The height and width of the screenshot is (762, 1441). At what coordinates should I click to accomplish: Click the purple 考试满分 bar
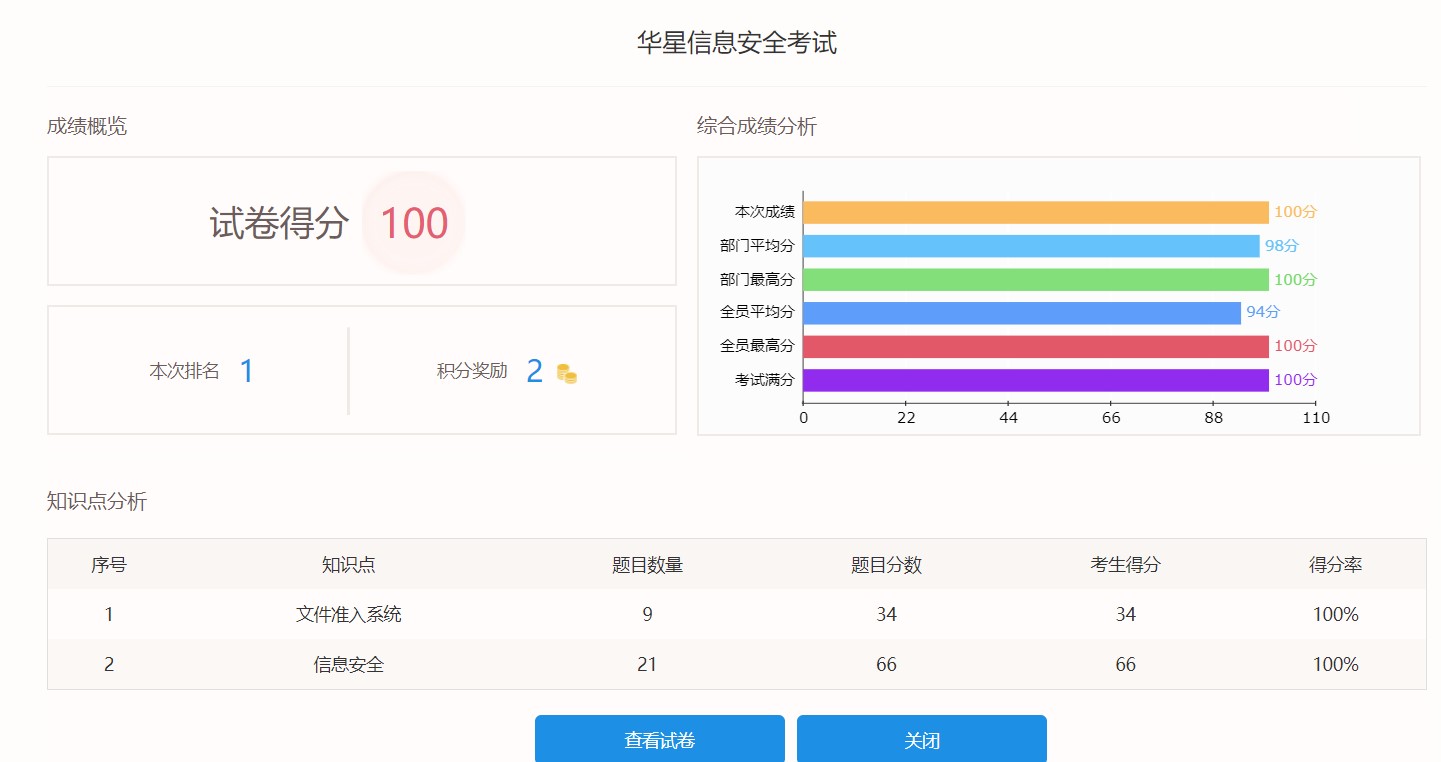pyautogui.click(x=1035, y=380)
